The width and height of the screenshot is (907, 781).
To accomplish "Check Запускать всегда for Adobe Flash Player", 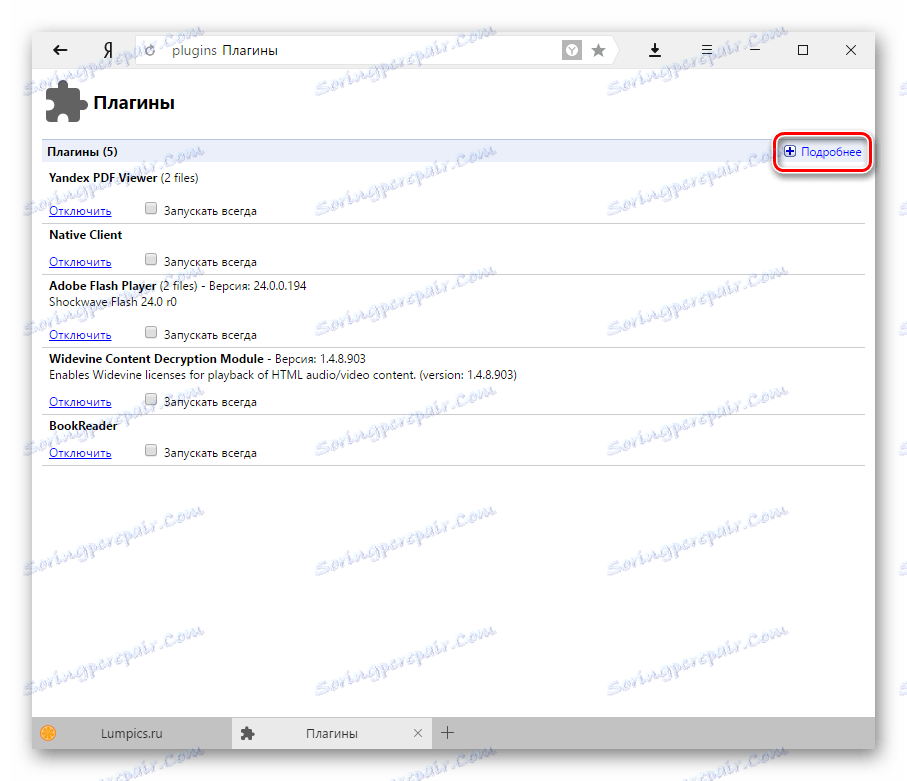I will pyautogui.click(x=151, y=331).
